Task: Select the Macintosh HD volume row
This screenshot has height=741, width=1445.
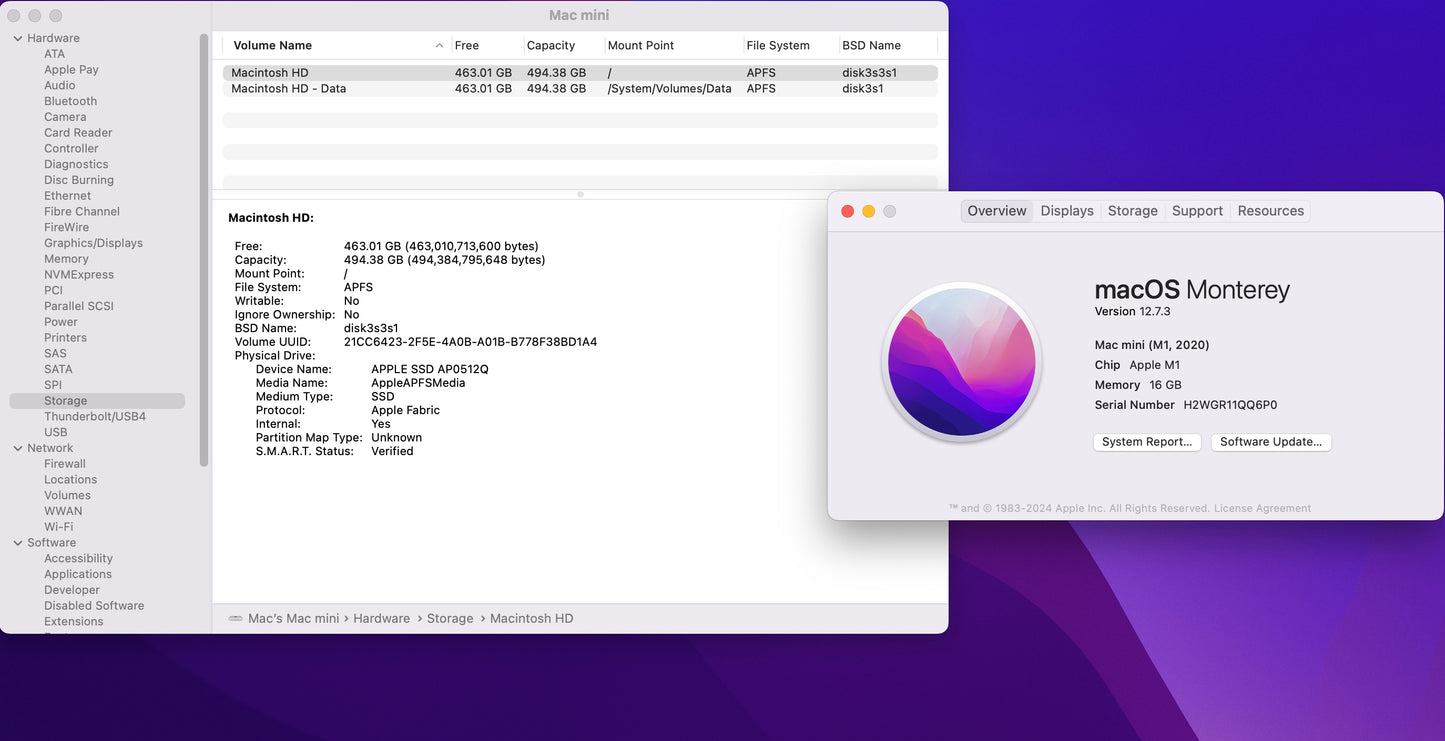Action: 580,73
